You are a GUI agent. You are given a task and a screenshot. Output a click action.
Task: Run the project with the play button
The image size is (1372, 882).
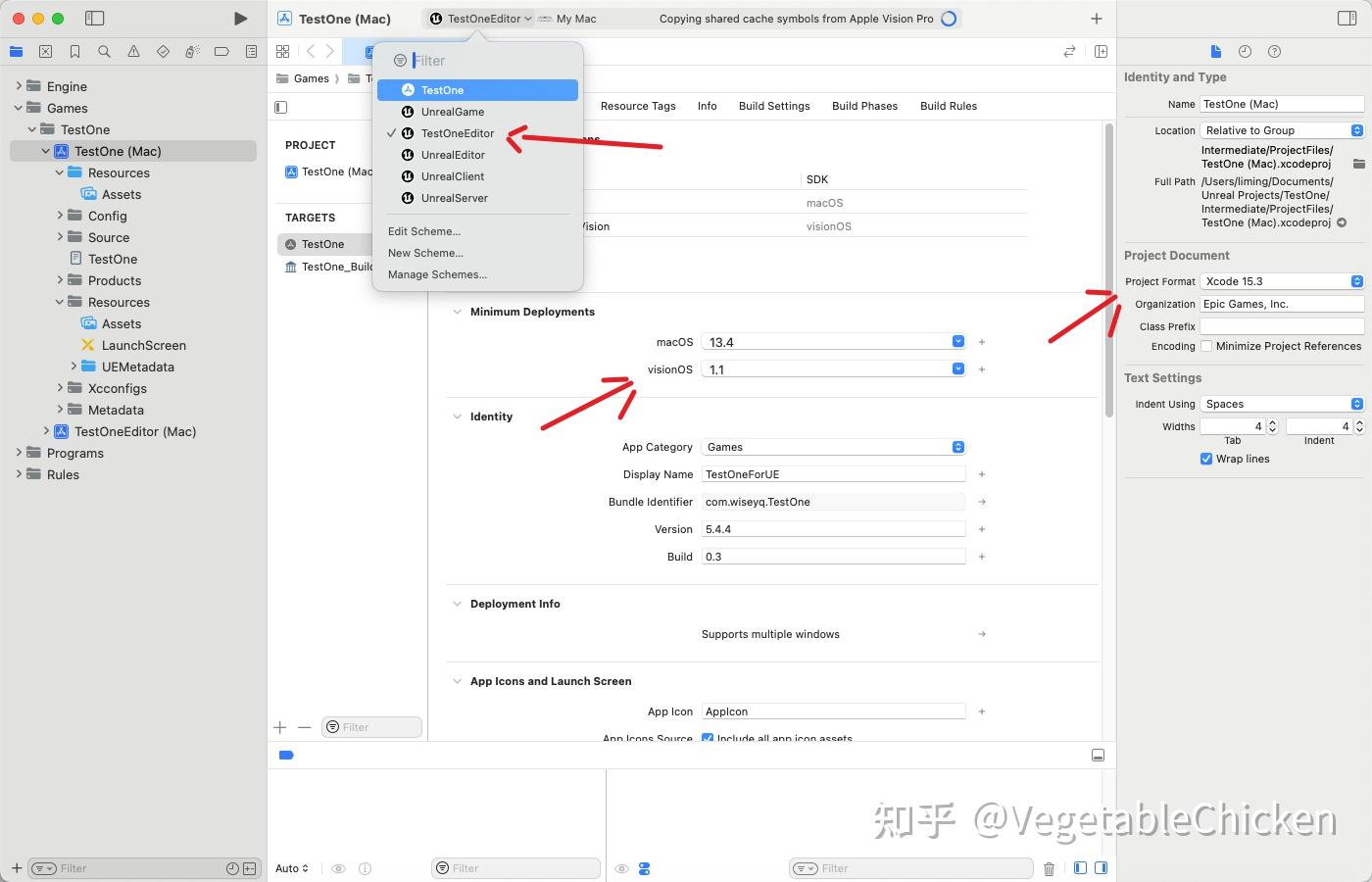(x=240, y=18)
